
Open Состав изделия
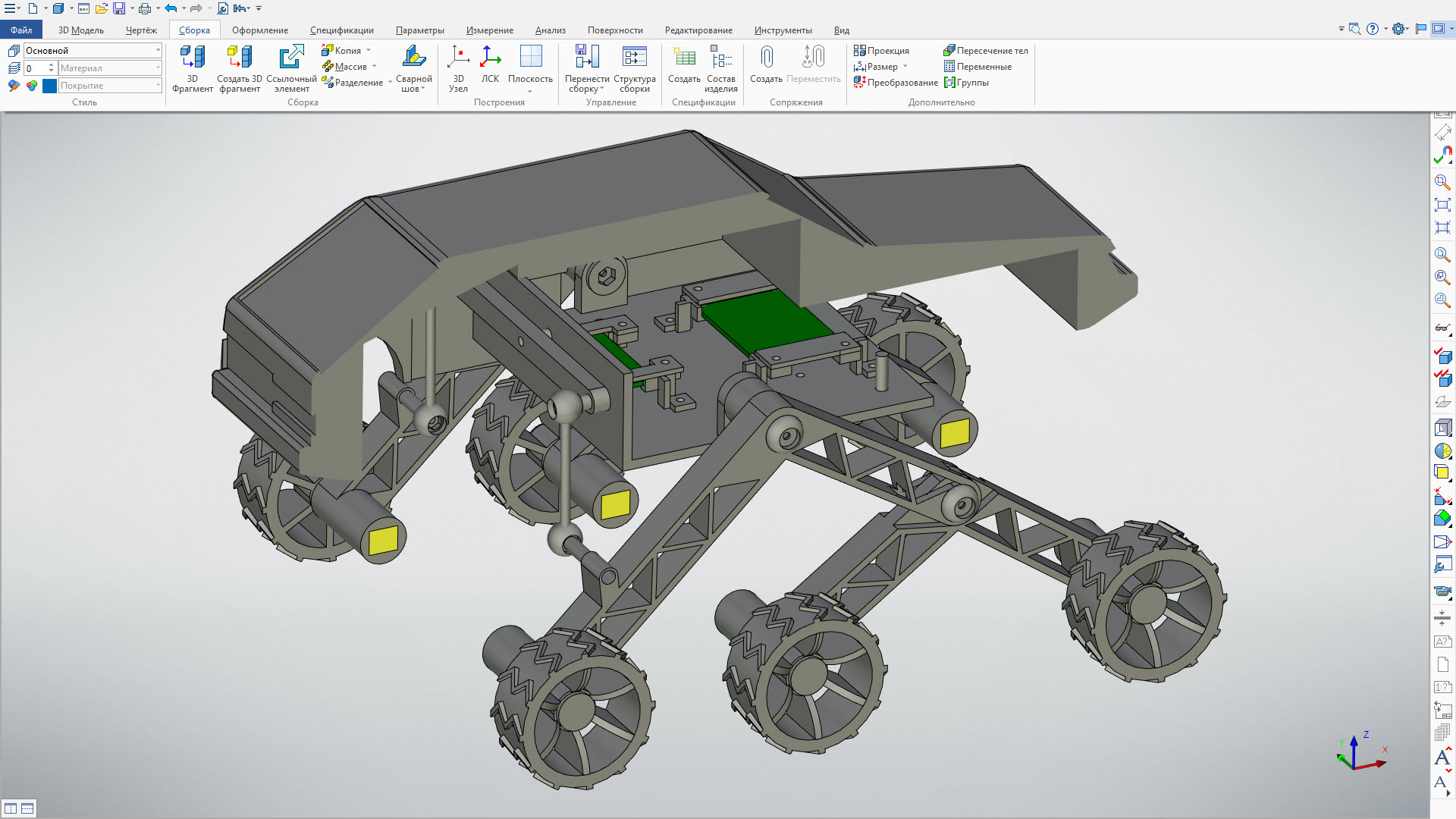pyautogui.click(x=721, y=68)
